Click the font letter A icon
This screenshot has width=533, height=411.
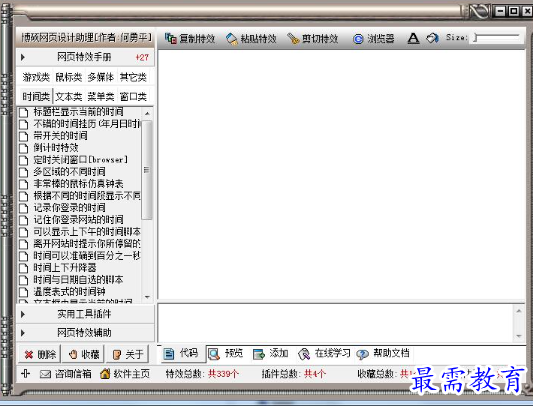point(413,38)
